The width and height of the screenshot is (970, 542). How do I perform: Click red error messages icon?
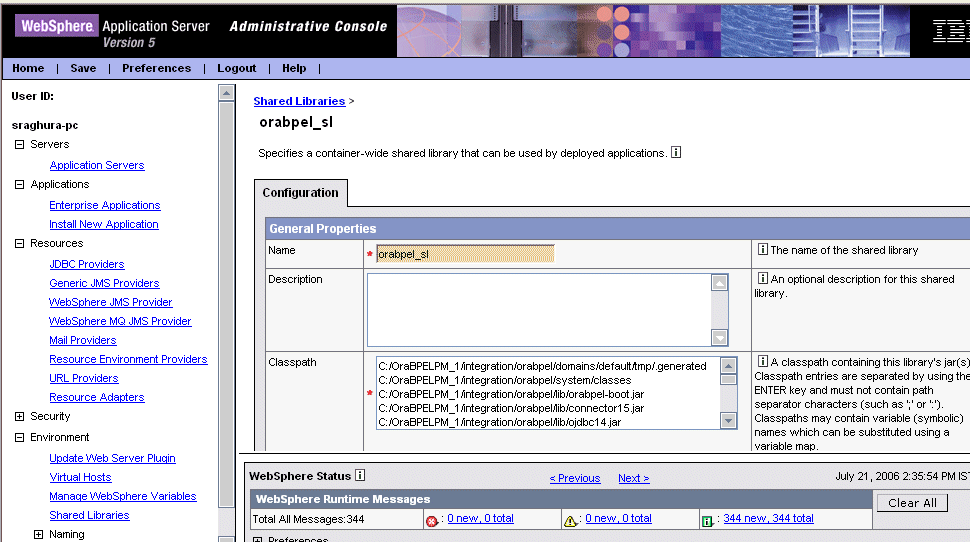(432, 521)
